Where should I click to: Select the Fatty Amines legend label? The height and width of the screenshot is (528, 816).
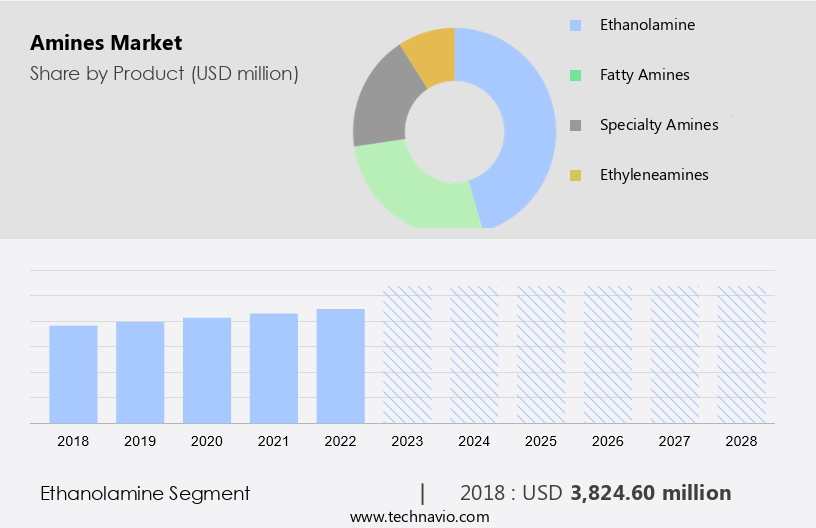[x=644, y=75]
